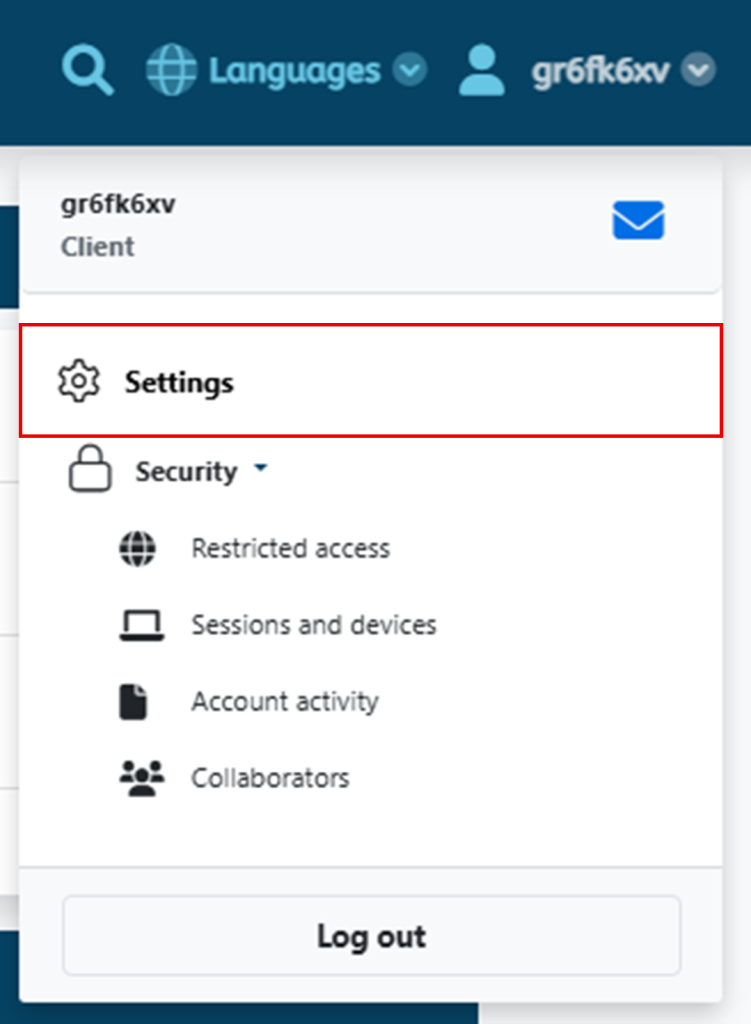751x1024 pixels.
Task: Click the Restricted access globe icon
Action: click(138, 549)
